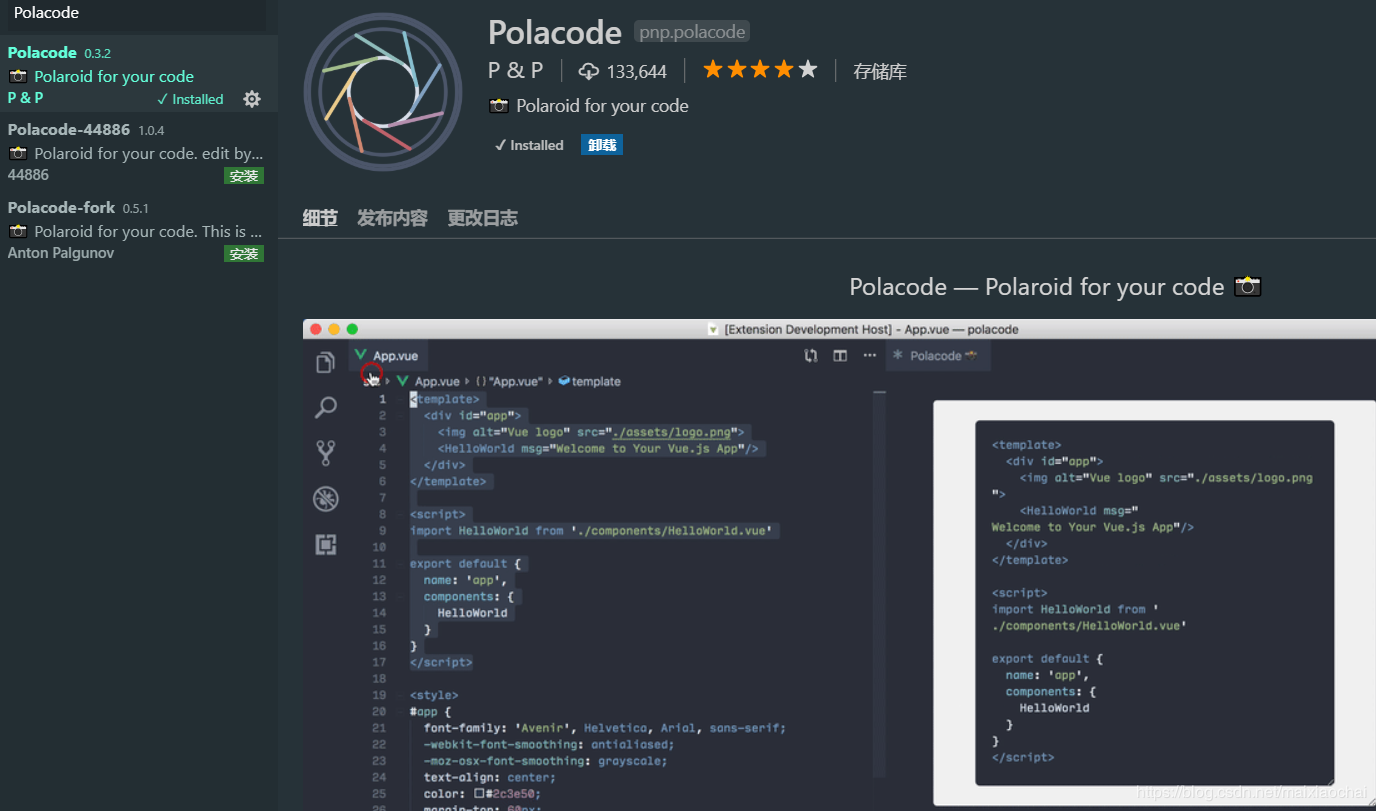
Task: Select Polacode-44886 extension in the list
Action: pos(138,152)
